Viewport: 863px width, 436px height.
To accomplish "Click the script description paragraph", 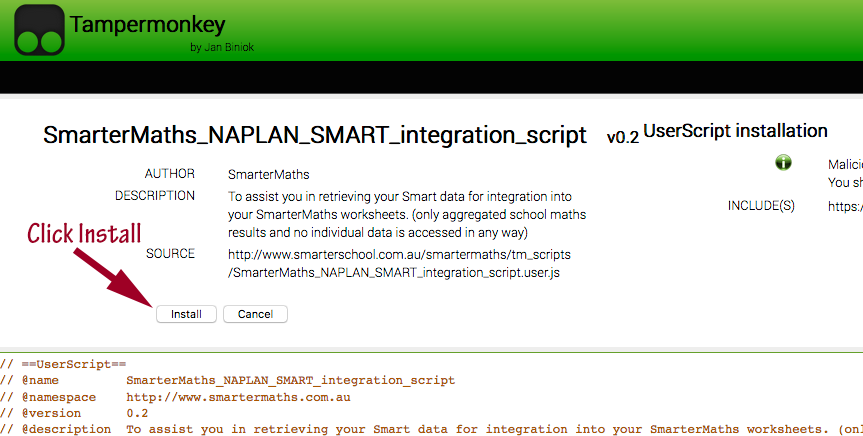I will (406, 214).
